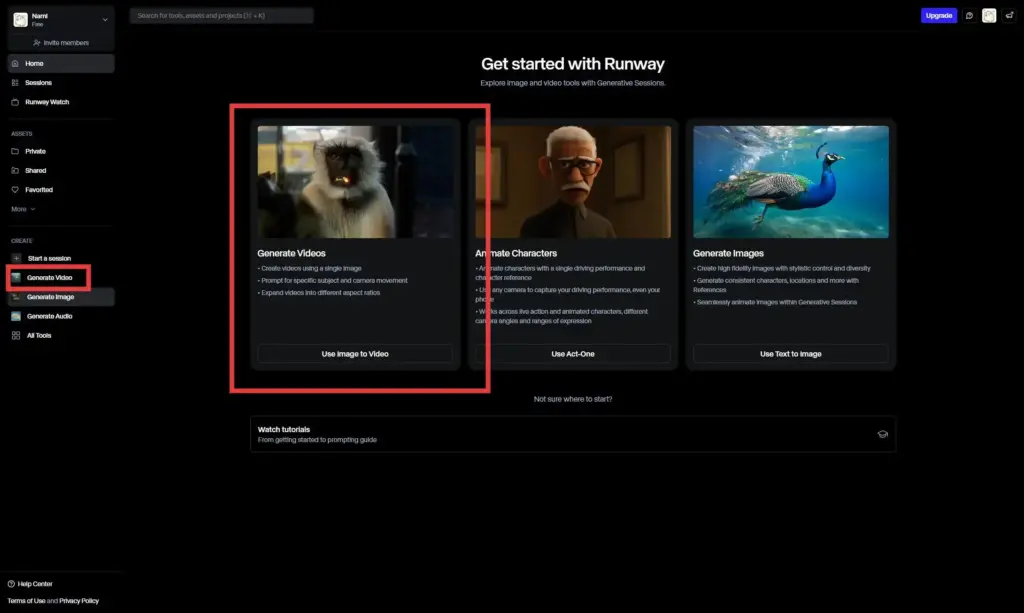Click the Runway Watch icon
Viewport: 1024px width, 613px height.
(15, 102)
